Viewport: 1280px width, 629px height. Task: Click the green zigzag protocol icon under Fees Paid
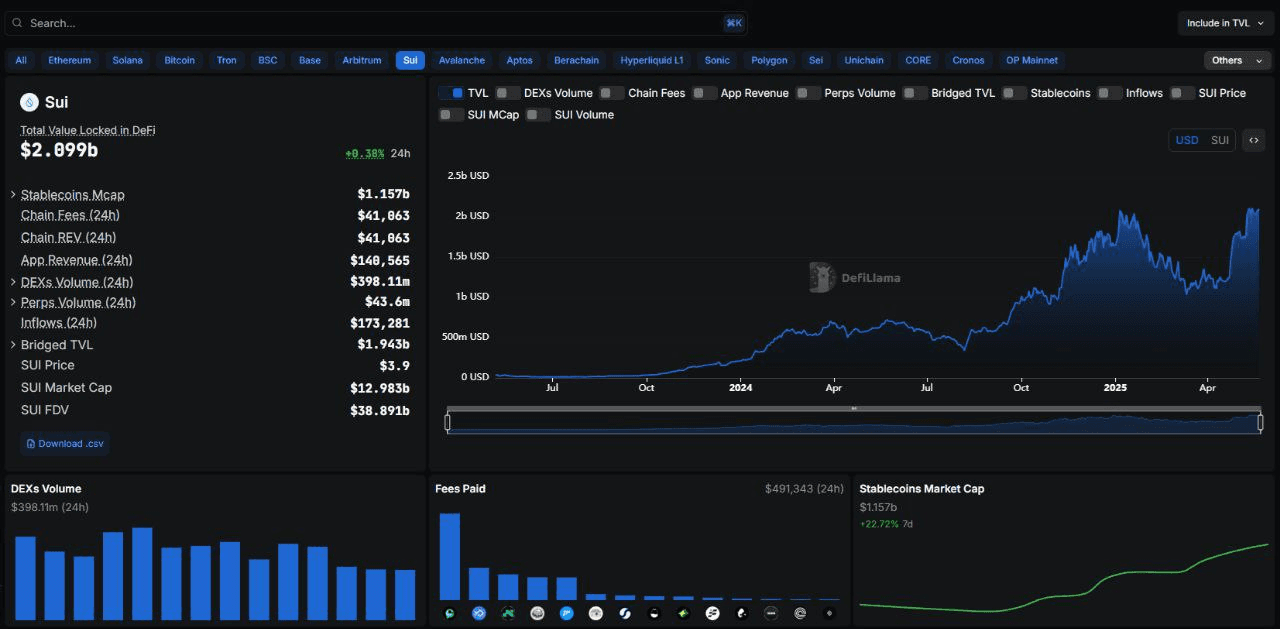click(508, 613)
